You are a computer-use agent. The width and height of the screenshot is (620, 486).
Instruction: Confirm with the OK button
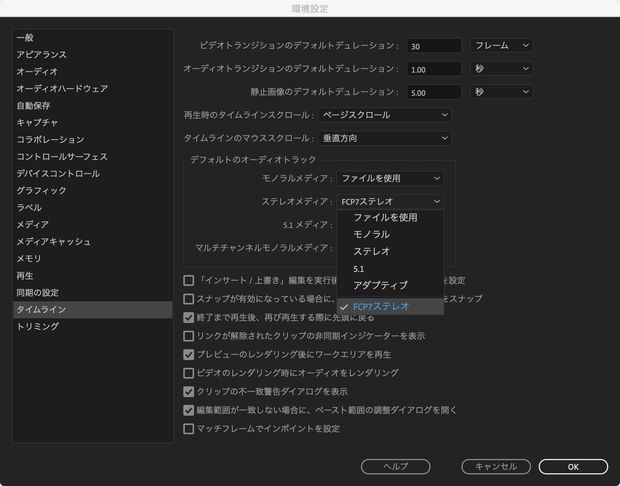pyautogui.click(x=573, y=467)
